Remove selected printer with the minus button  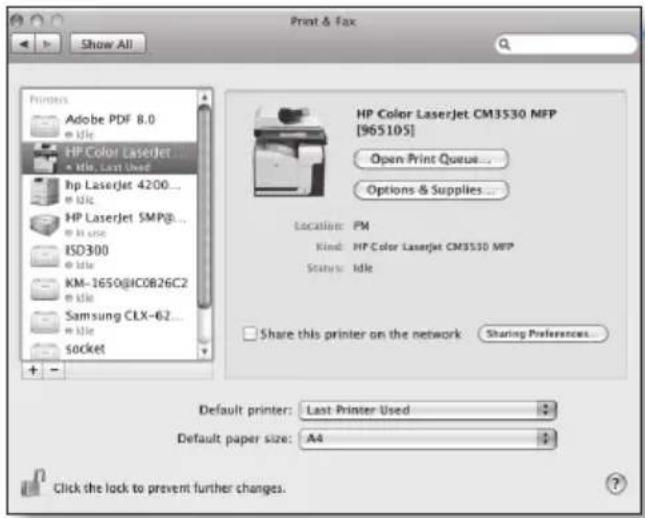(54, 370)
